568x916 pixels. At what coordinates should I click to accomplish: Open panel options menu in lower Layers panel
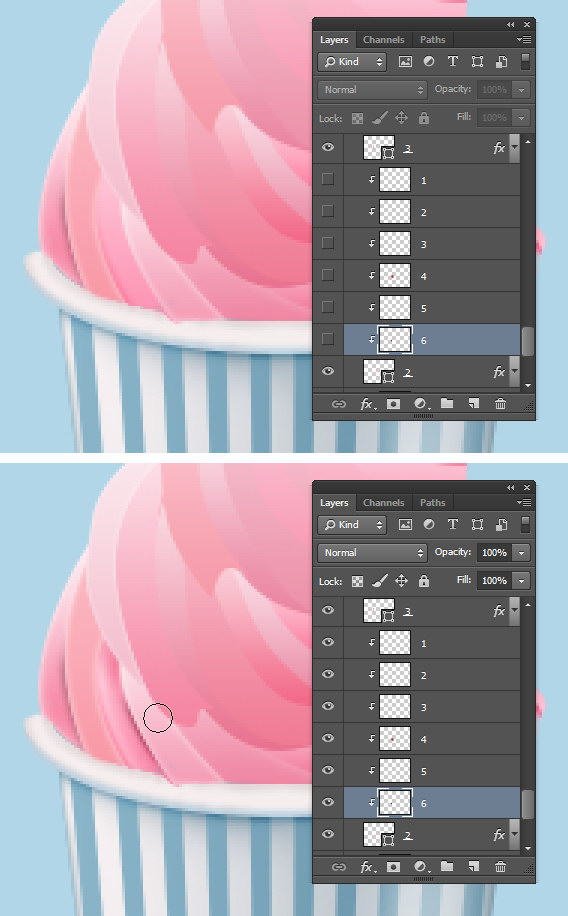pos(524,502)
